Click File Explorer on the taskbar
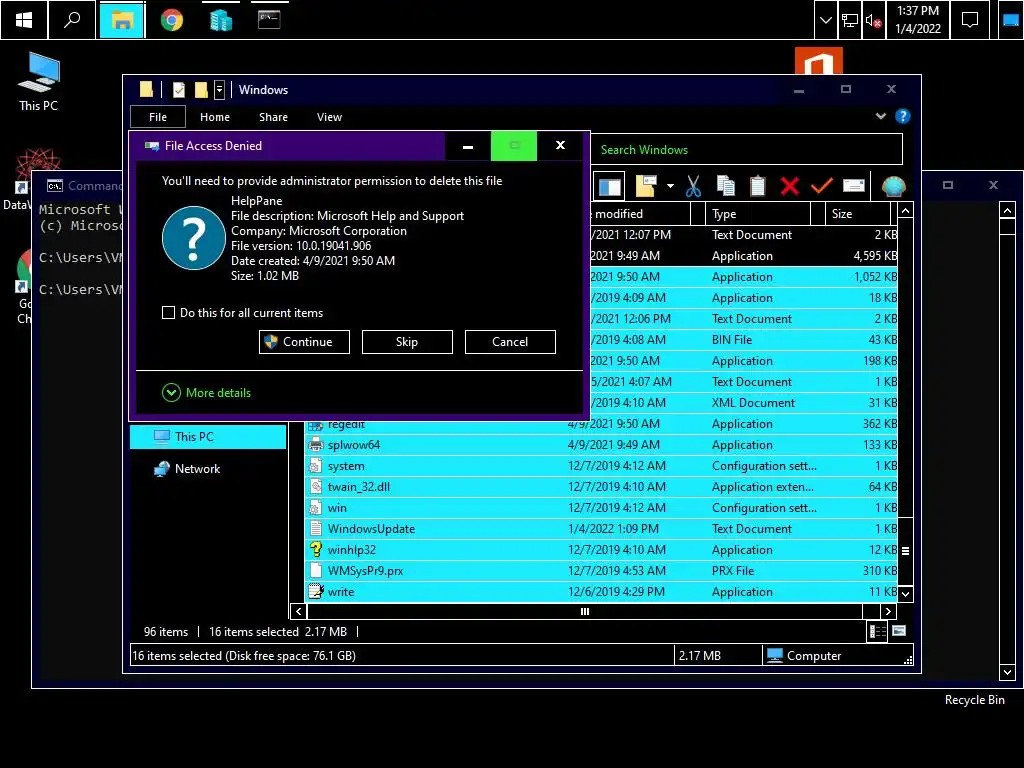1024x768 pixels. [122, 20]
